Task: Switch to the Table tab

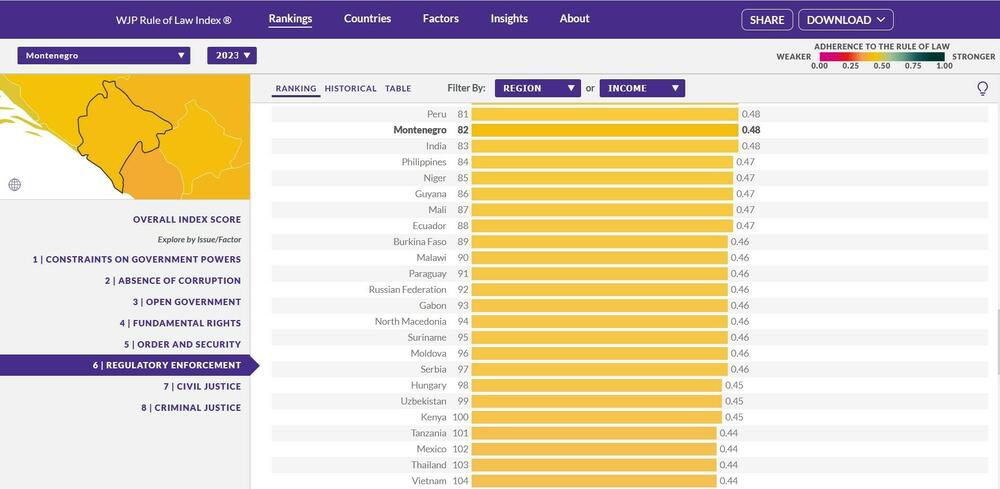Action: point(398,89)
